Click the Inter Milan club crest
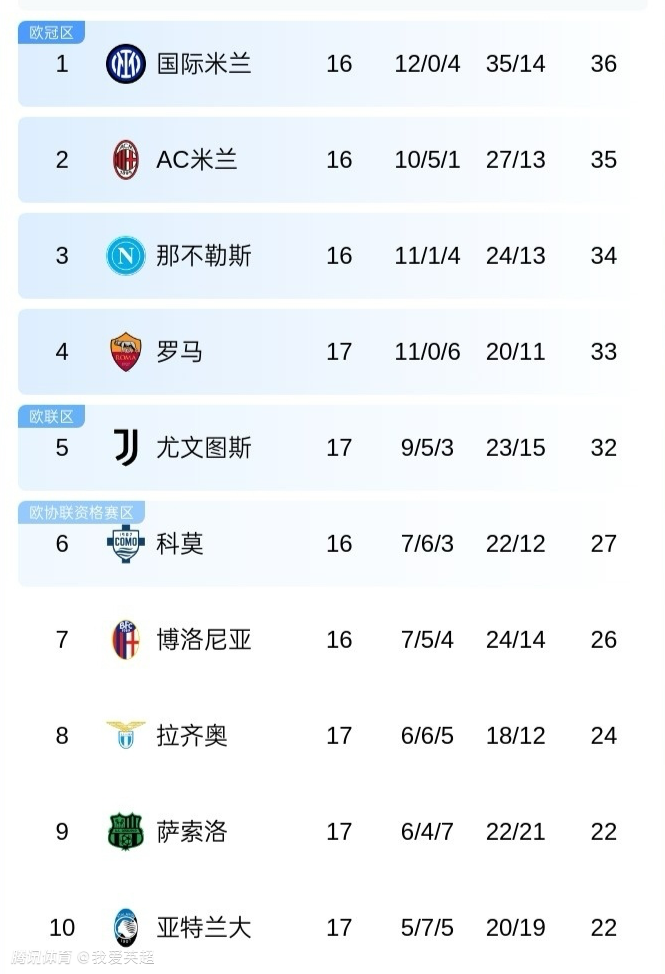Viewport: 665px width, 974px height. click(x=126, y=64)
